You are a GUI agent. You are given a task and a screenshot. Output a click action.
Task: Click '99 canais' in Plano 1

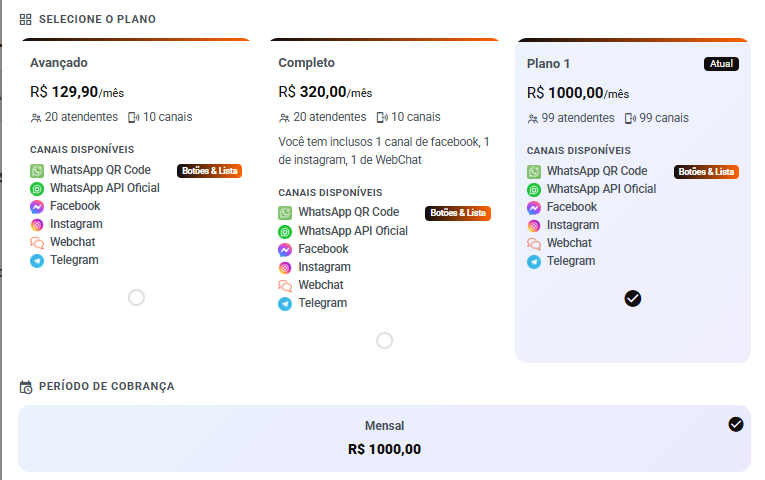coord(664,118)
